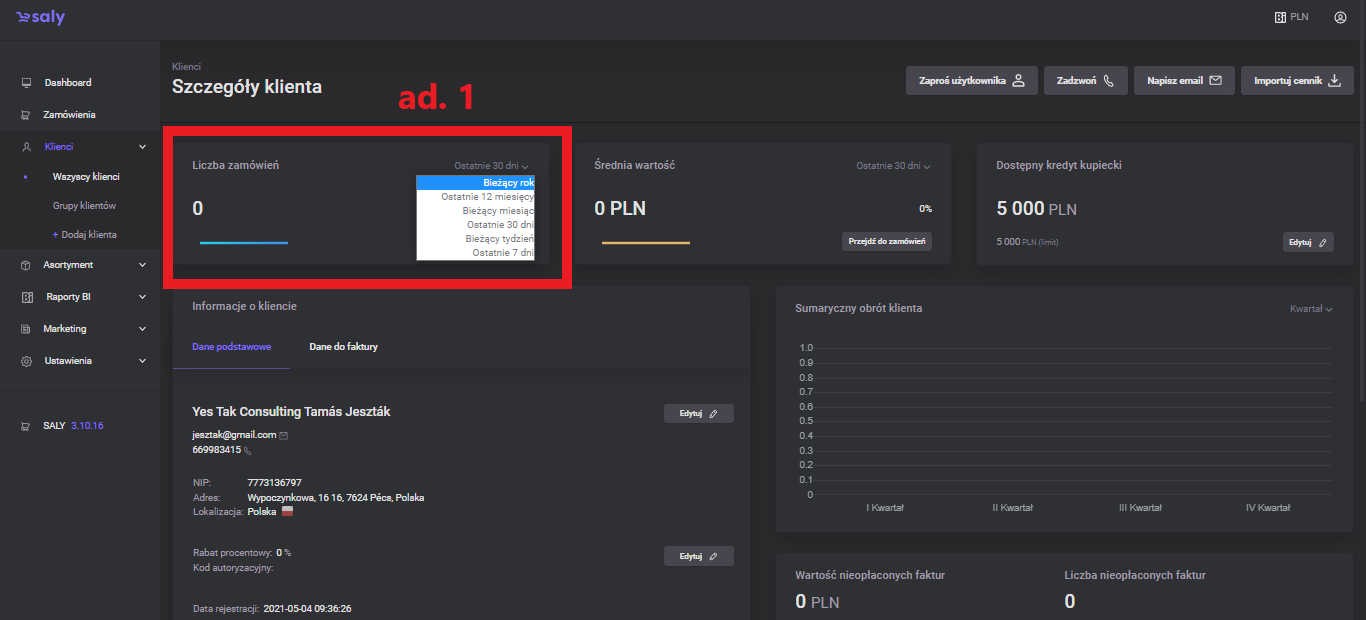1366x620 pixels.
Task: Click the SALY logo
Action: click(x=40, y=18)
